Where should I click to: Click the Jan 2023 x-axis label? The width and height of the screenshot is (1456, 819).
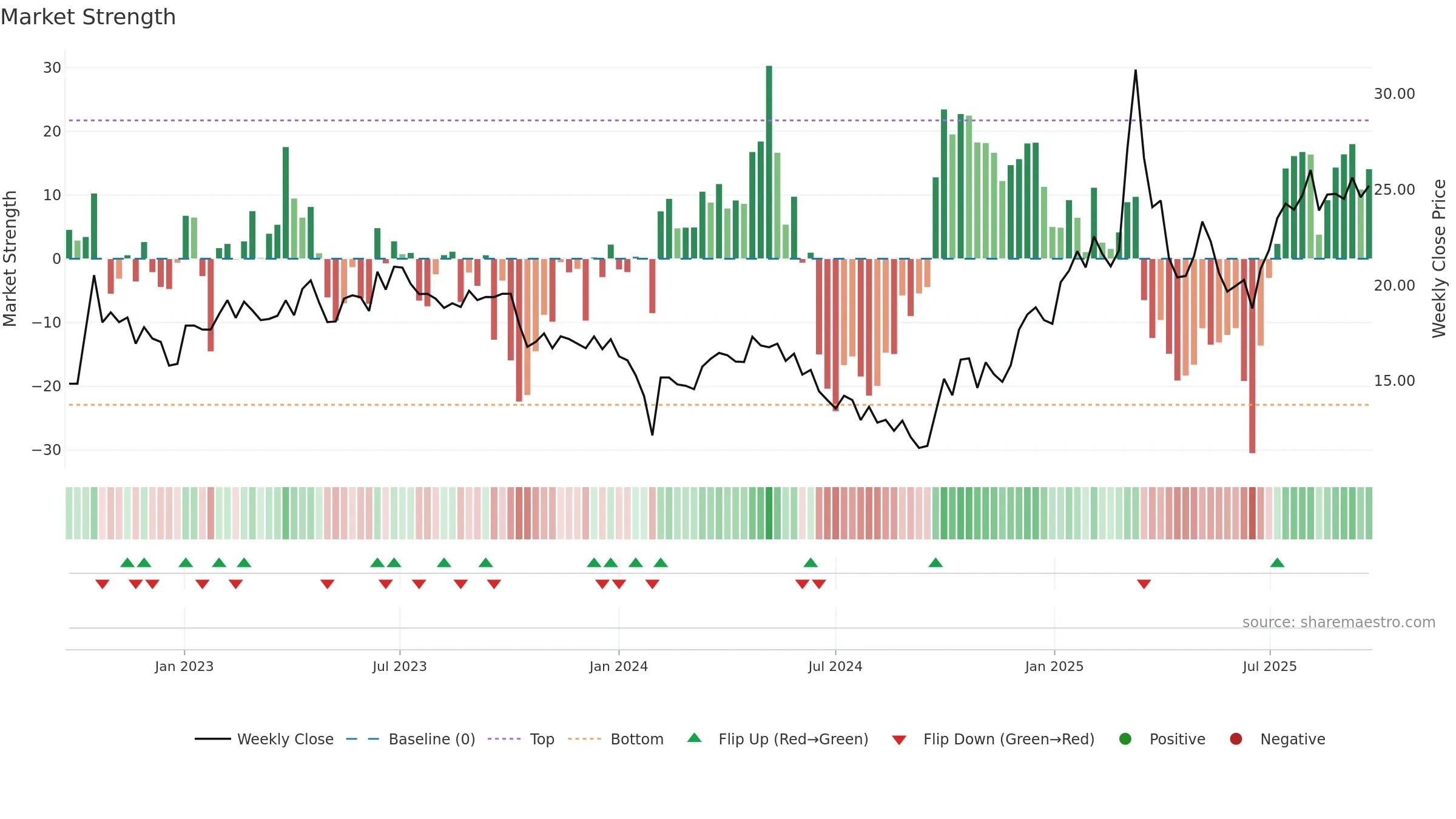point(184,666)
